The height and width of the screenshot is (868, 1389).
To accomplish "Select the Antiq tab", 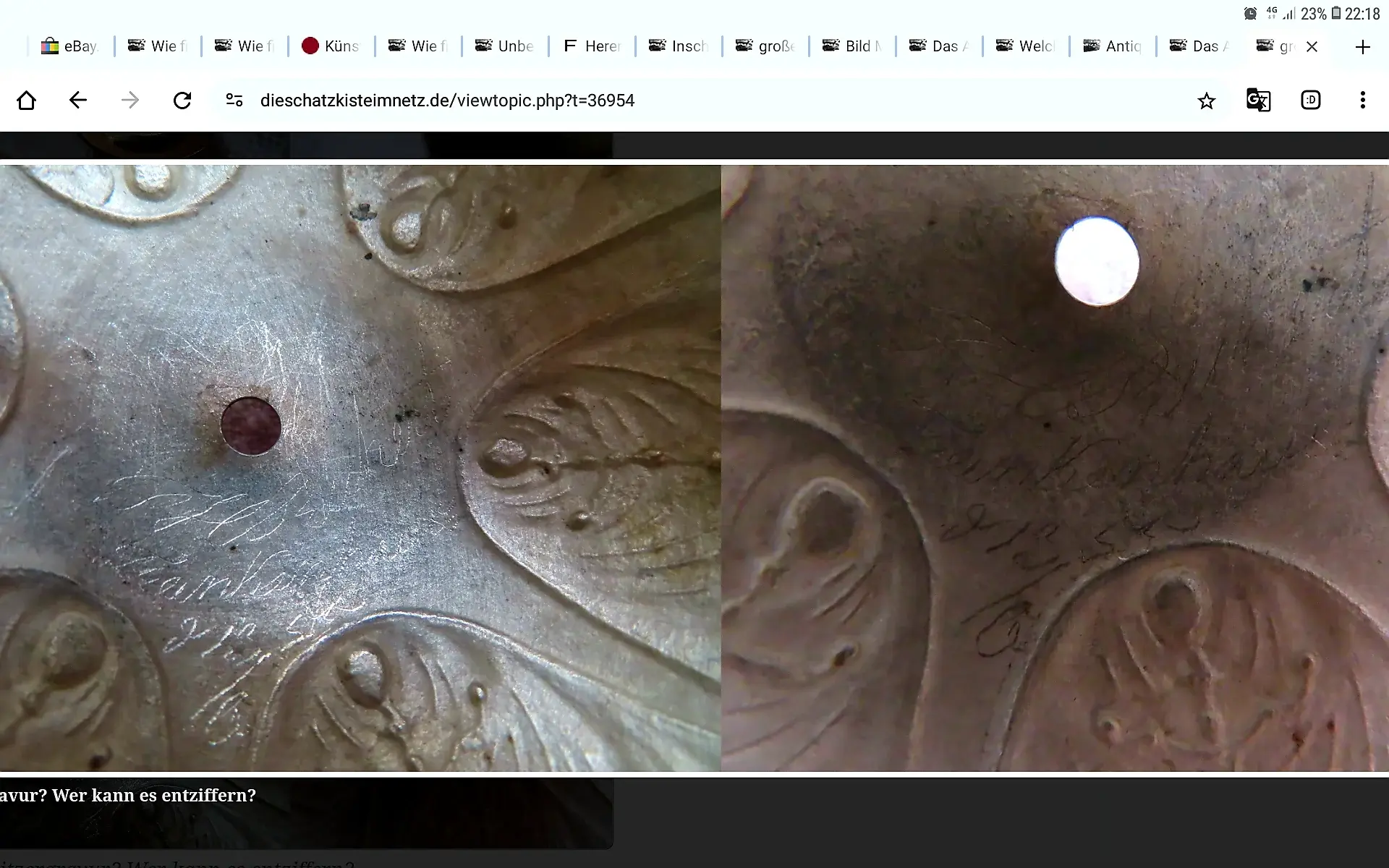I will click(1113, 46).
